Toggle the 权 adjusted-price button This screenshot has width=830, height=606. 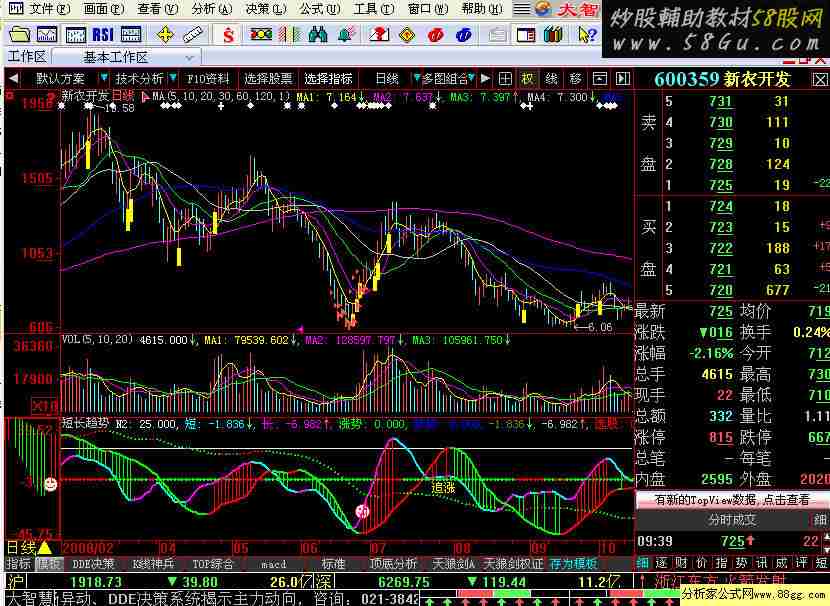(x=527, y=79)
